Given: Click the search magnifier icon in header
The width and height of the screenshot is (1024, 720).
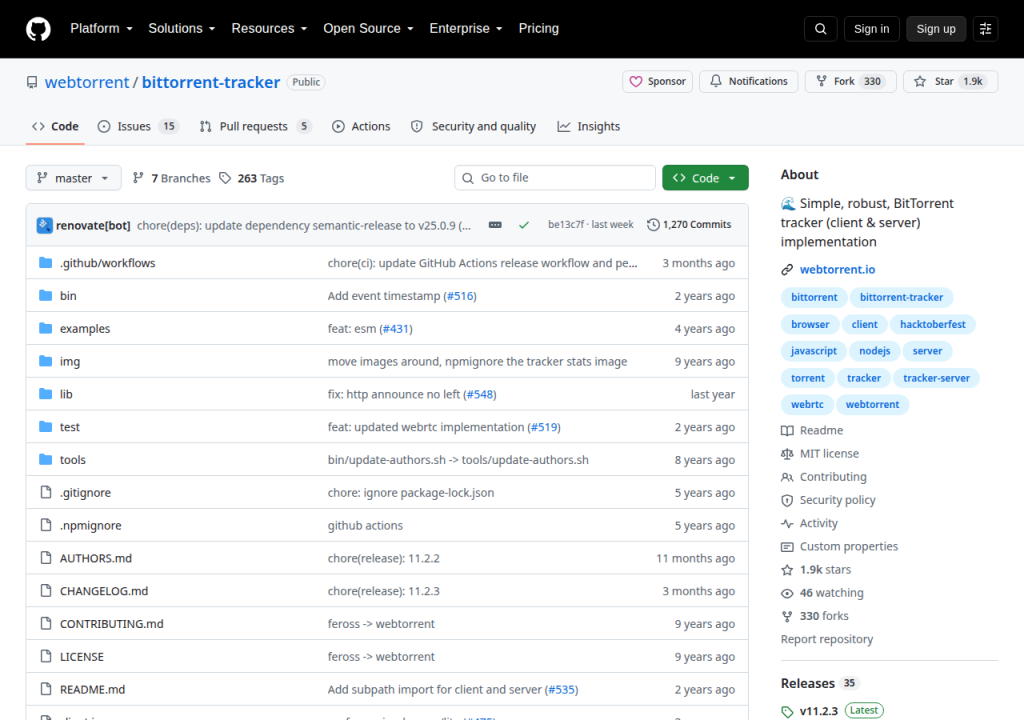Looking at the screenshot, I should [820, 29].
